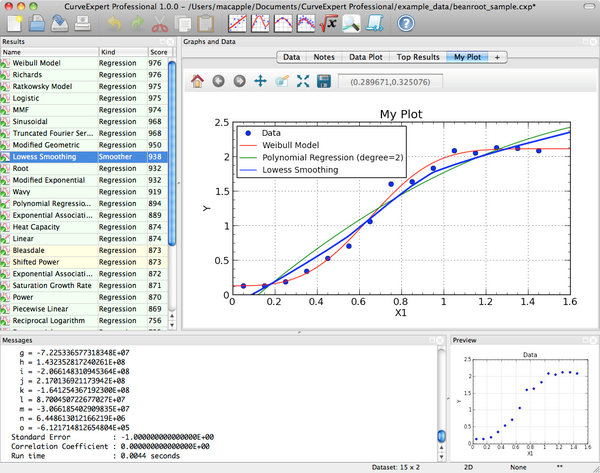
Task: Click the New document toolbar icon
Action: tap(14, 24)
